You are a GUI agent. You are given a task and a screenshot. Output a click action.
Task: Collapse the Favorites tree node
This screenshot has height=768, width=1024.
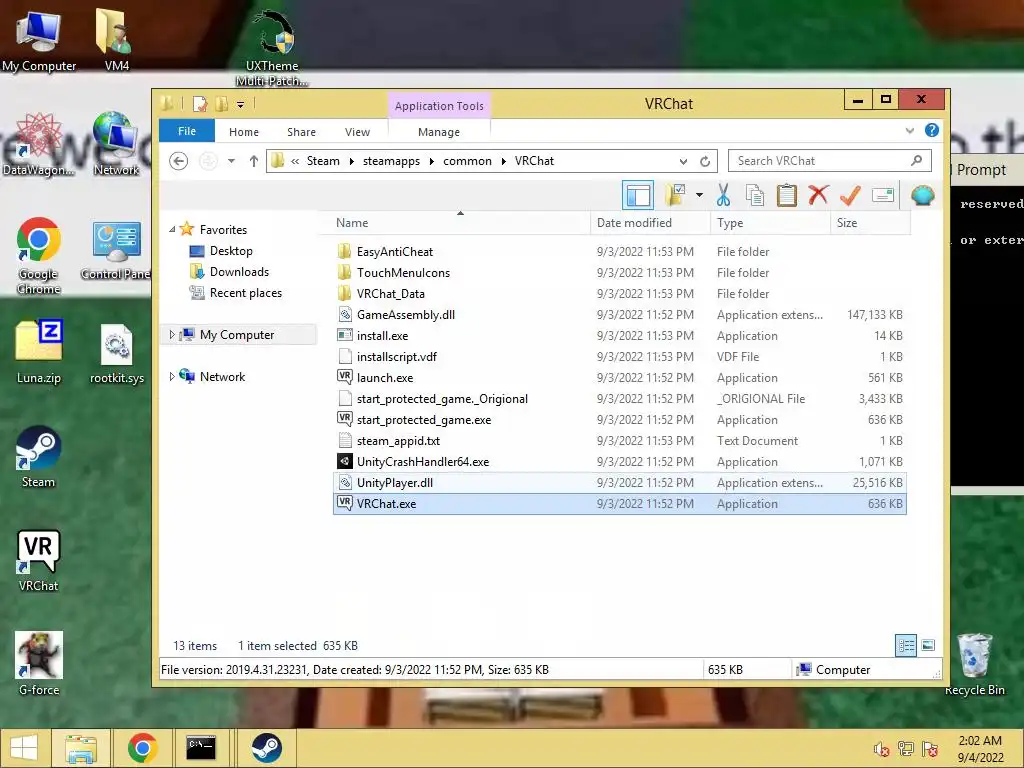coord(172,229)
